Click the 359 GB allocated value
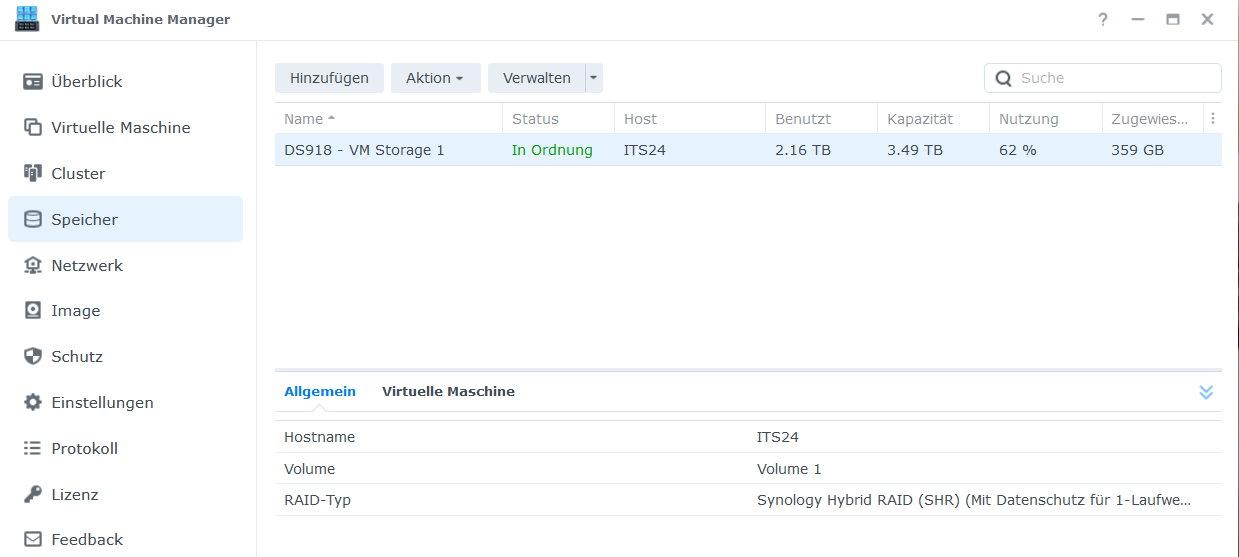1239x557 pixels. point(1137,150)
